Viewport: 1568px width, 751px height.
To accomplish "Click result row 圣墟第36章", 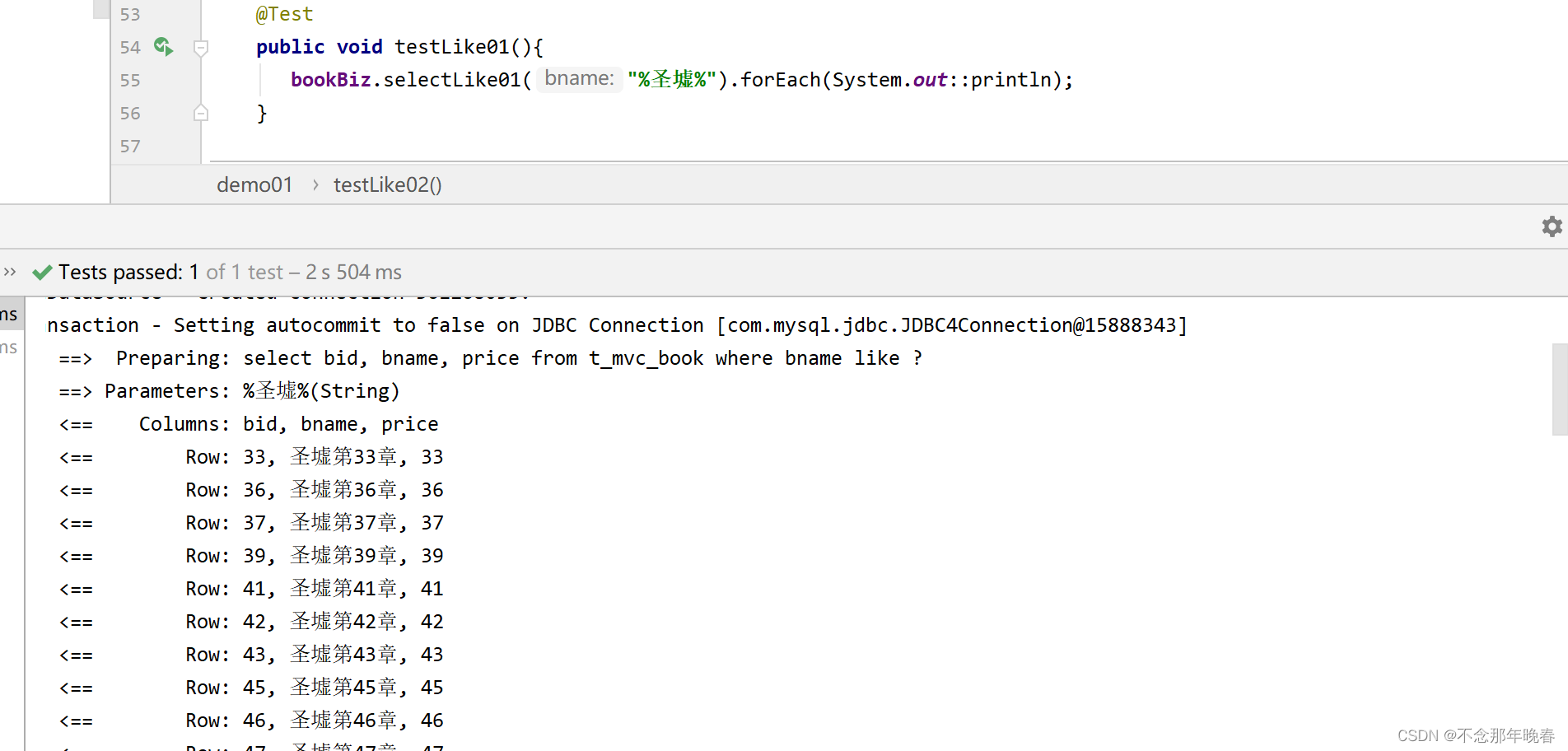I will pyautogui.click(x=251, y=490).
